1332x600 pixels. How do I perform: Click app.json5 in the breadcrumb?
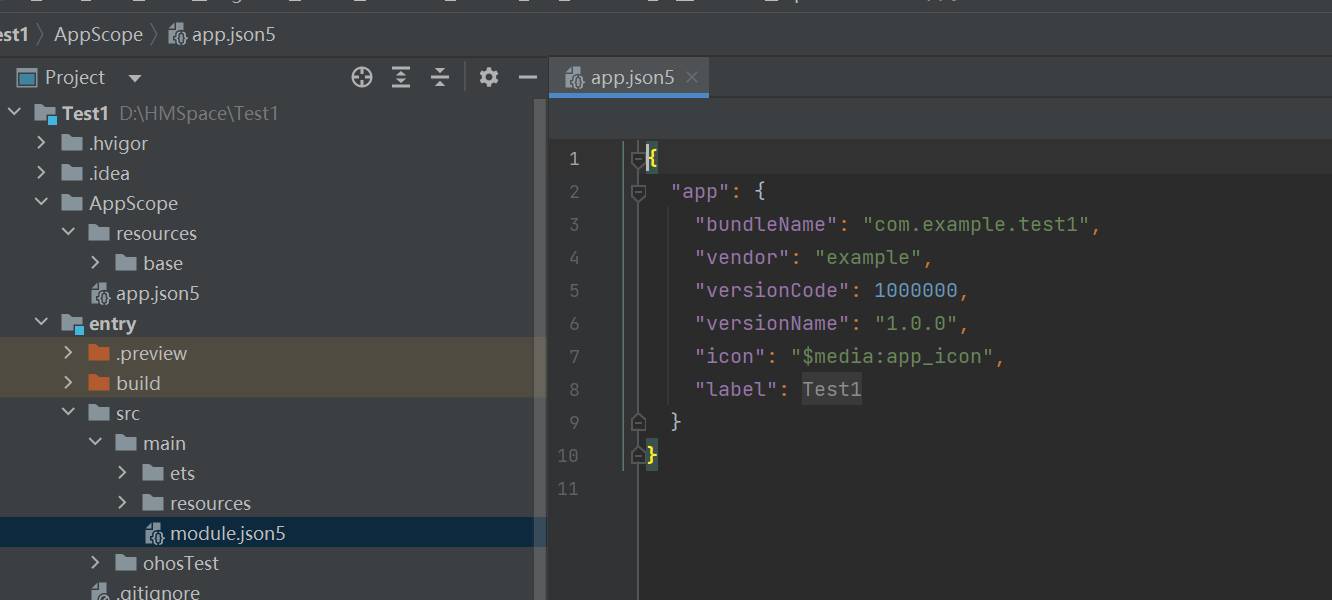click(222, 35)
